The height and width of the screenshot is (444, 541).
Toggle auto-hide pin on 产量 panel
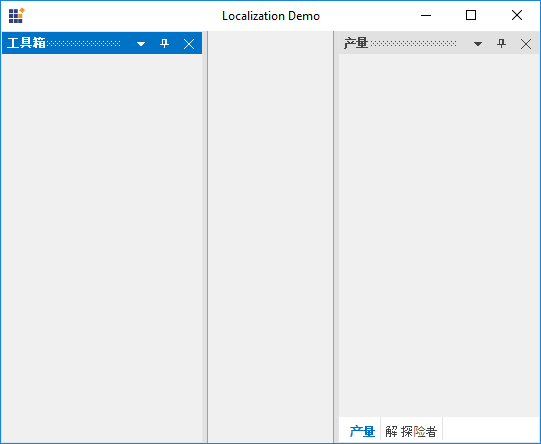coord(501,43)
